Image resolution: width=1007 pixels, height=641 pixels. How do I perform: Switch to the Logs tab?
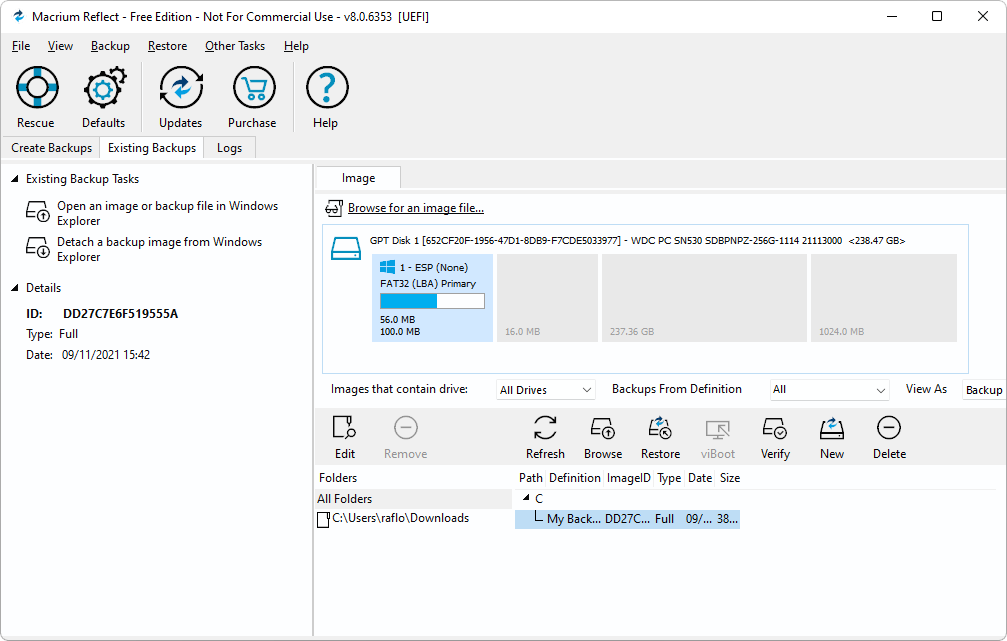tap(229, 147)
